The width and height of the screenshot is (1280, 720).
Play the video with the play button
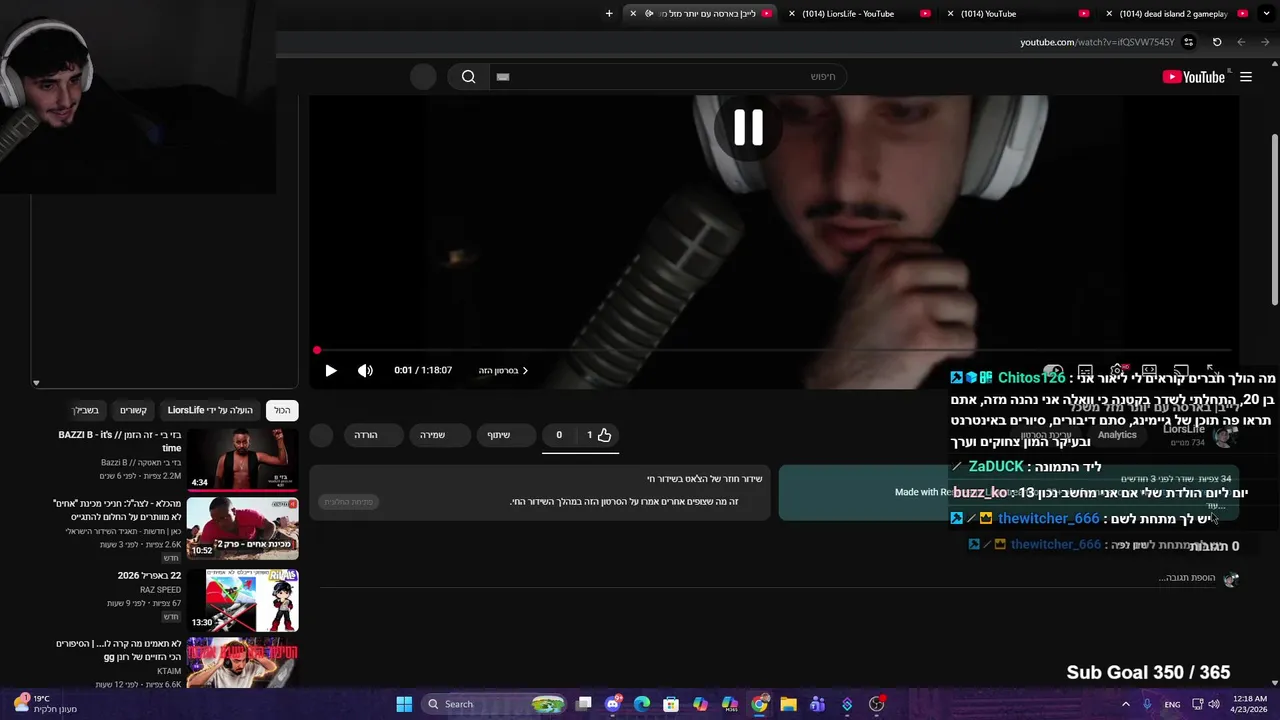coord(331,371)
